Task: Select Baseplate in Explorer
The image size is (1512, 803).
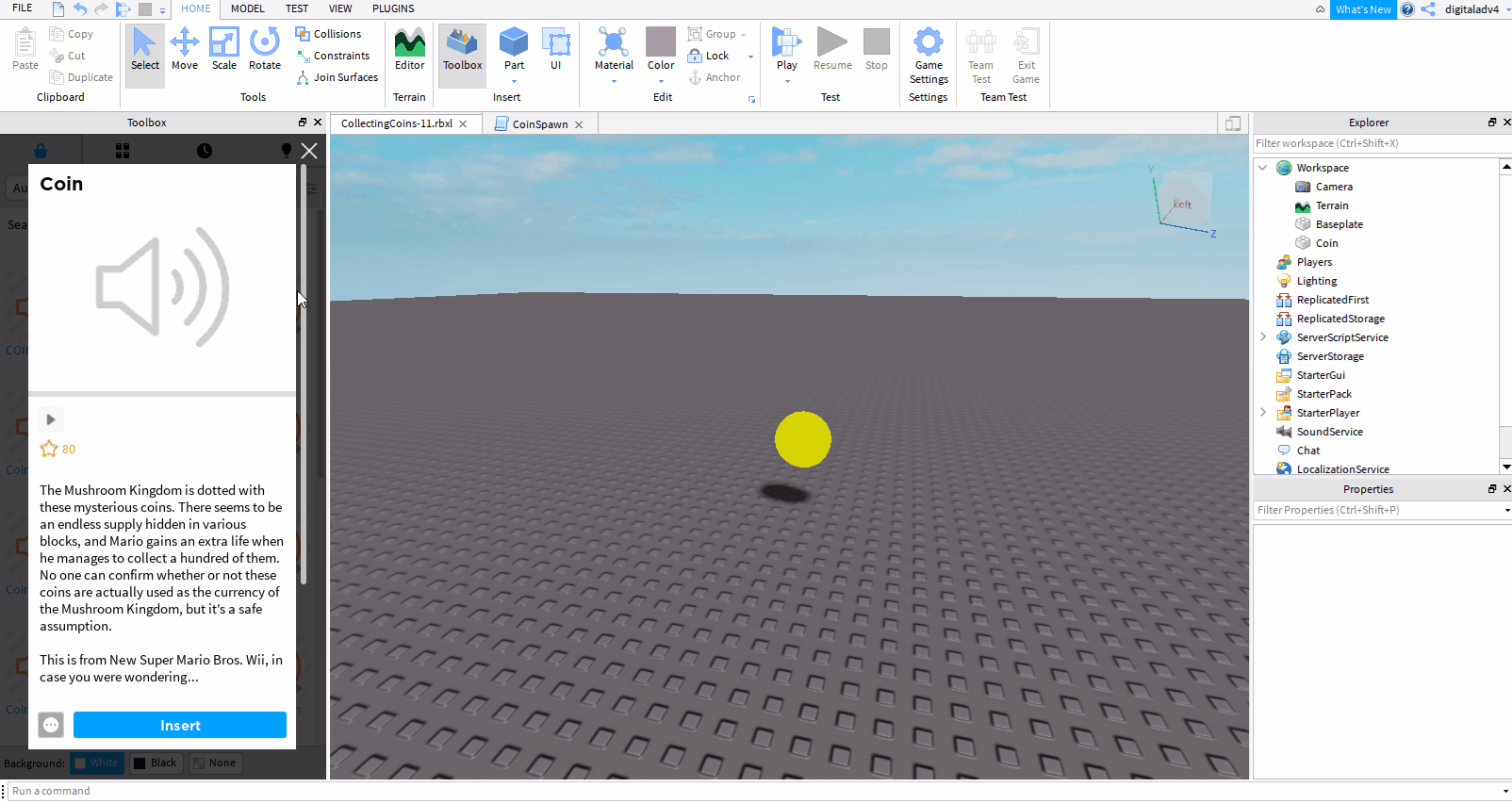Action: [1339, 224]
